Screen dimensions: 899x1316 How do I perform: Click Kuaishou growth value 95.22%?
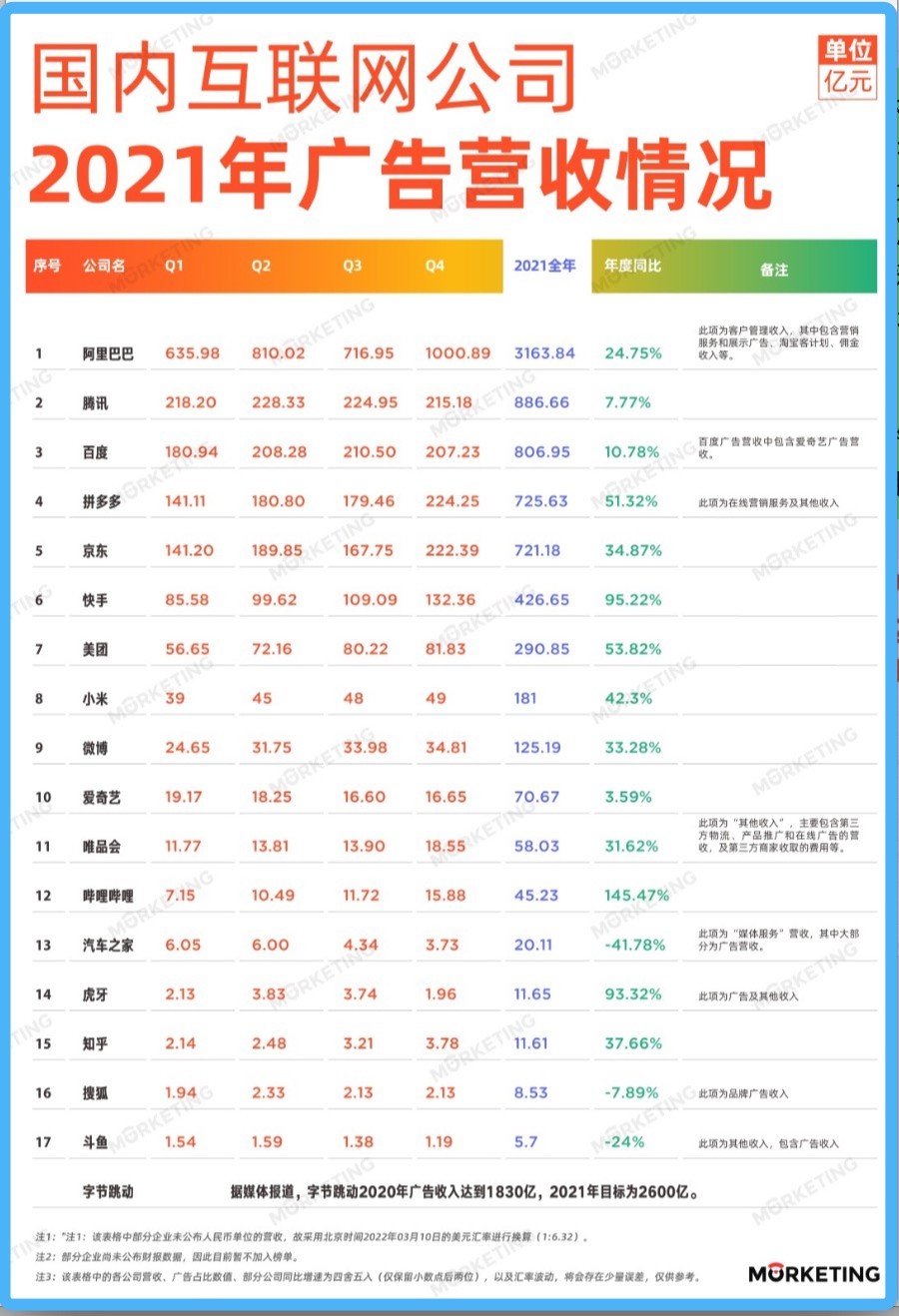point(632,600)
